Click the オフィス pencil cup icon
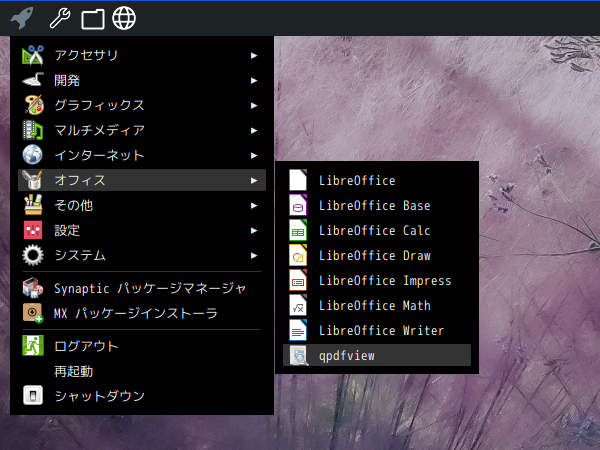The height and width of the screenshot is (450, 600). point(33,180)
